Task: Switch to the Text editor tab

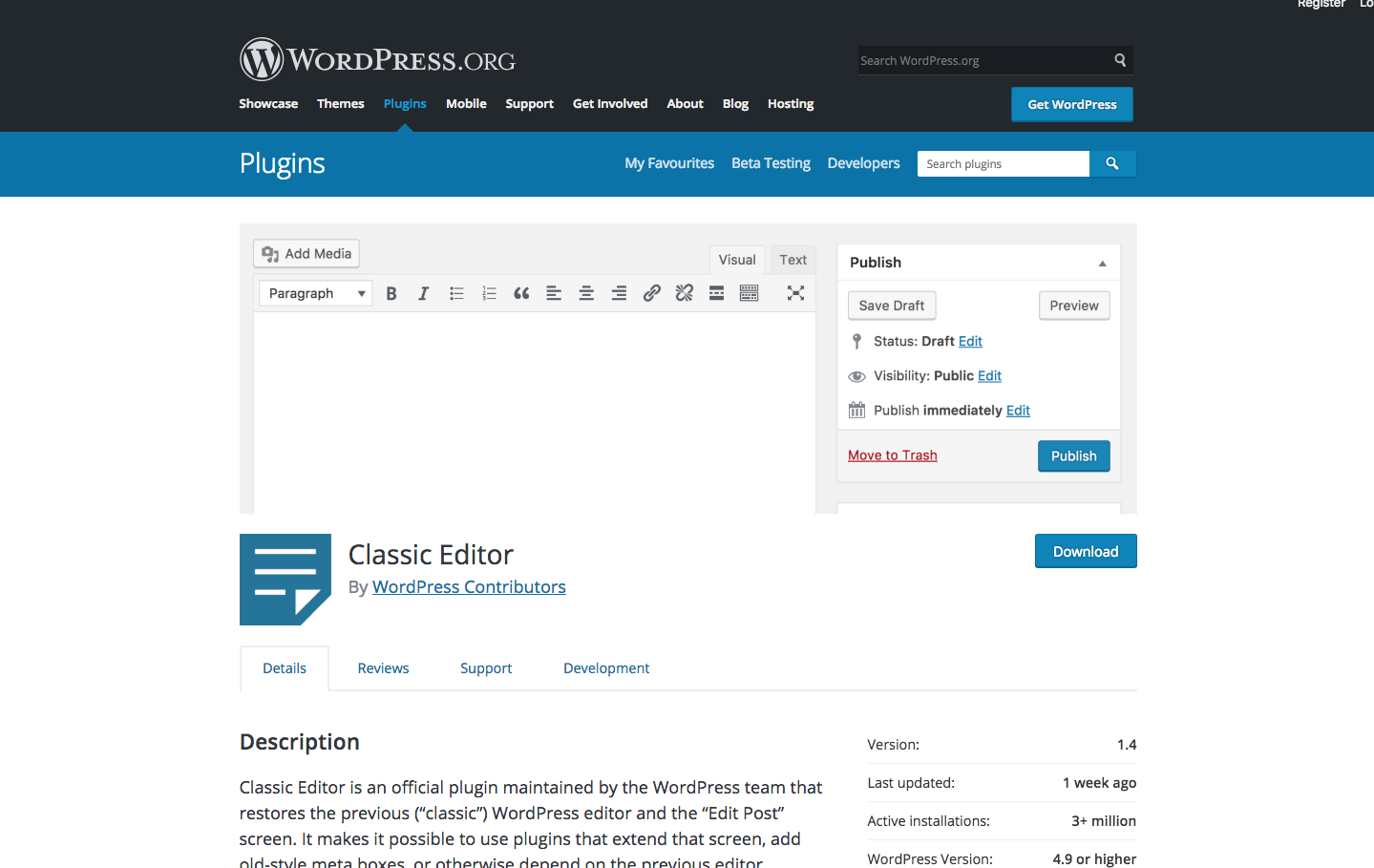Action: (793, 260)
